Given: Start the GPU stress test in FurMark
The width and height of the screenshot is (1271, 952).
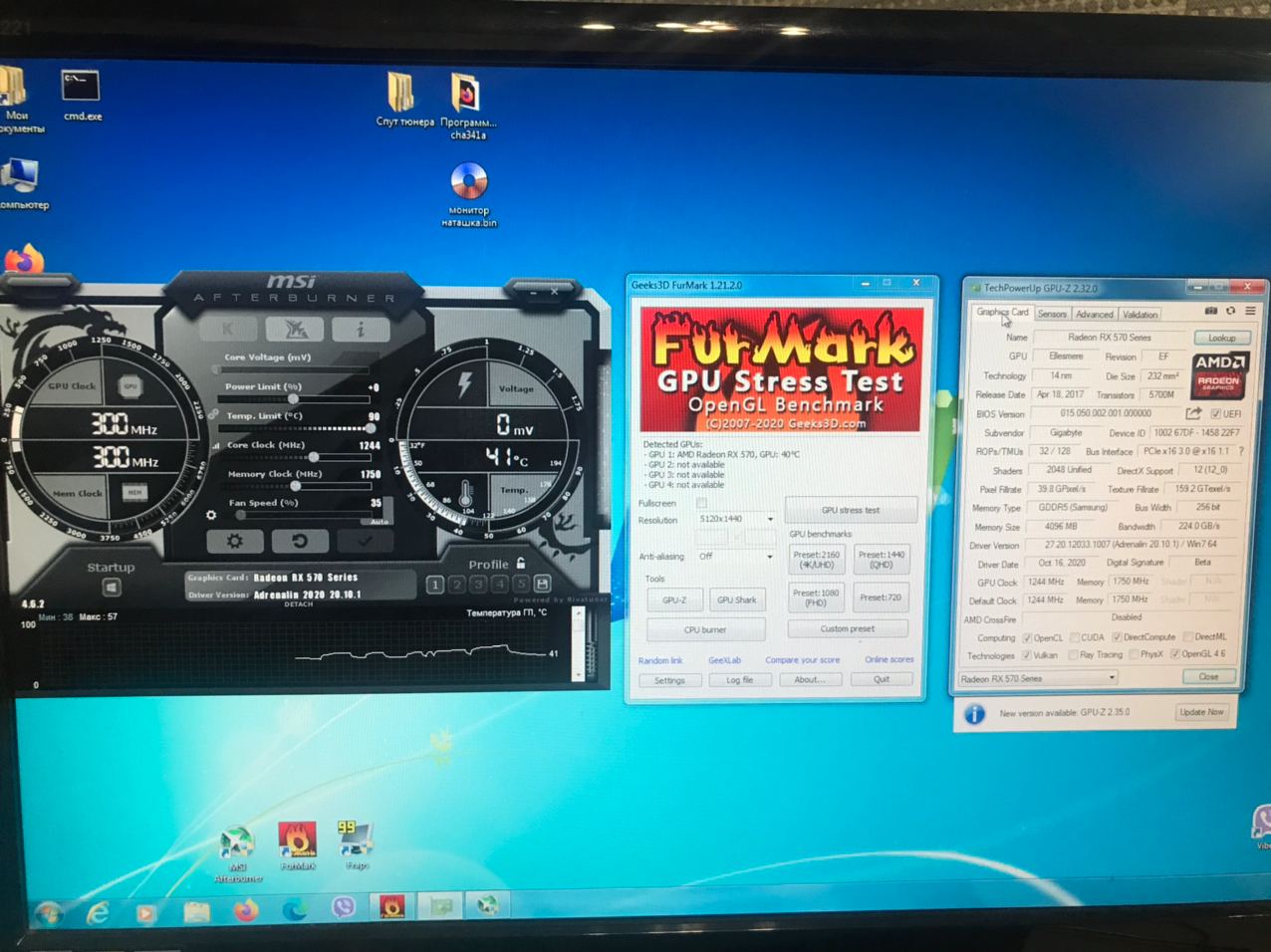Looking at the screenshot, I should point(851,510).
